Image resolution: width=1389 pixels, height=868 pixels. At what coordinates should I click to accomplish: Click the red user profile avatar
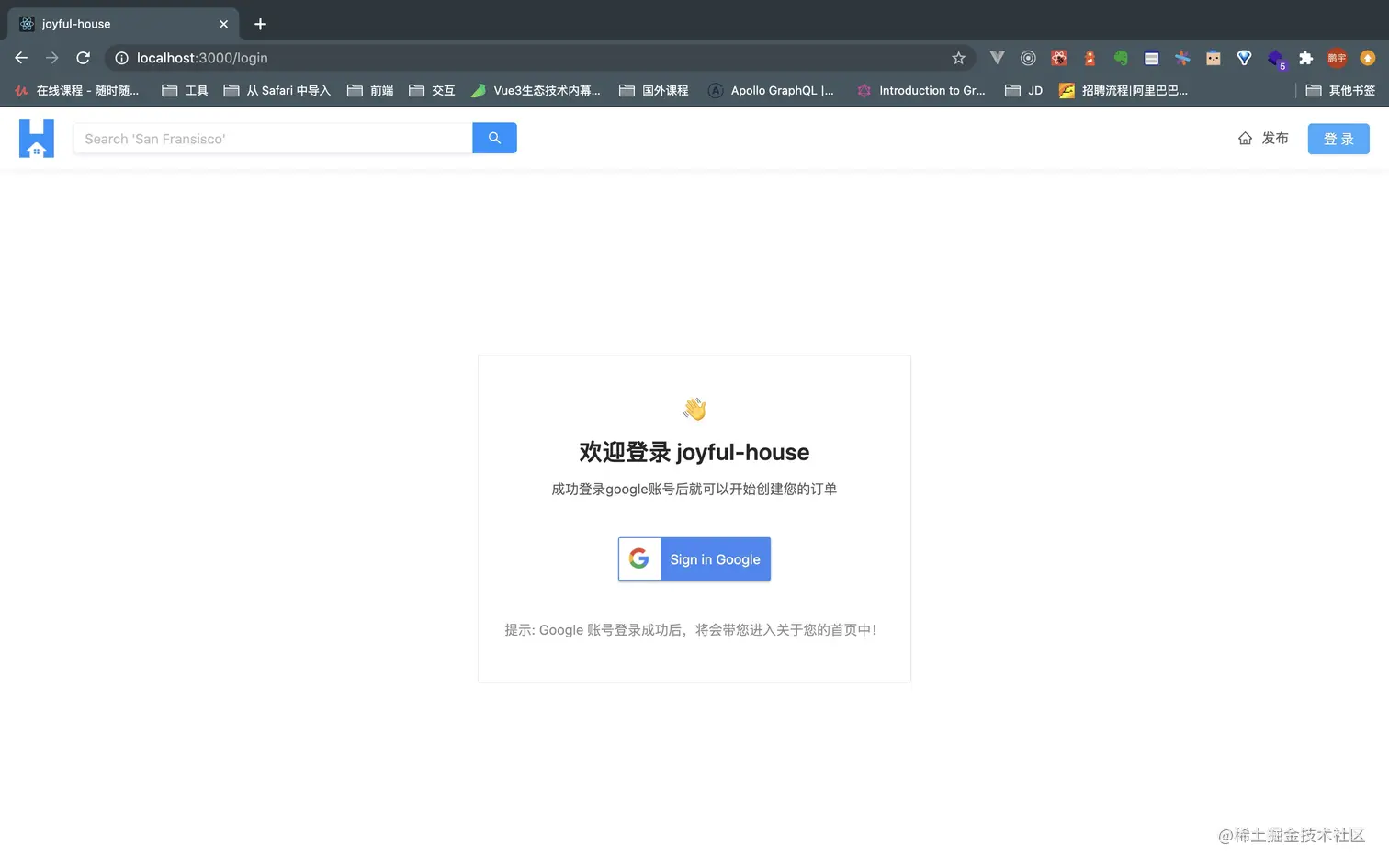pyautogui.click(x=1337, y=58)
